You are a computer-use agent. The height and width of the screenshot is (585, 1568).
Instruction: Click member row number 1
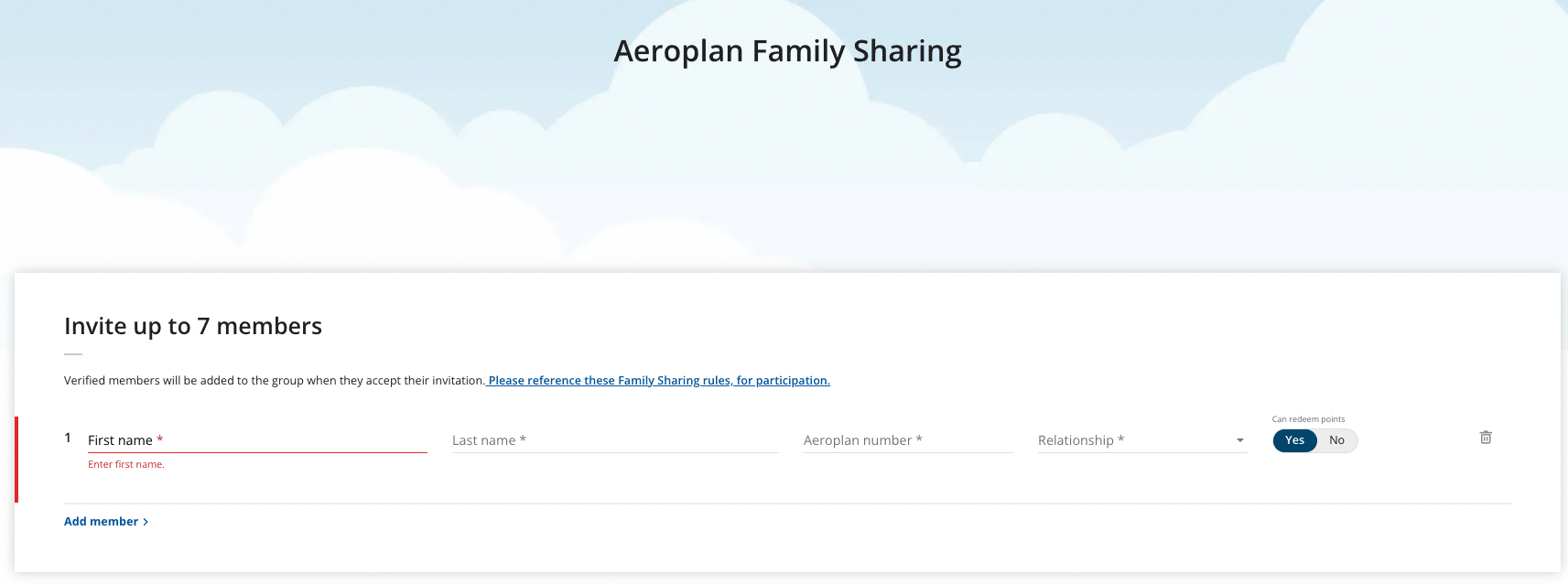click(x=68, y=438)
